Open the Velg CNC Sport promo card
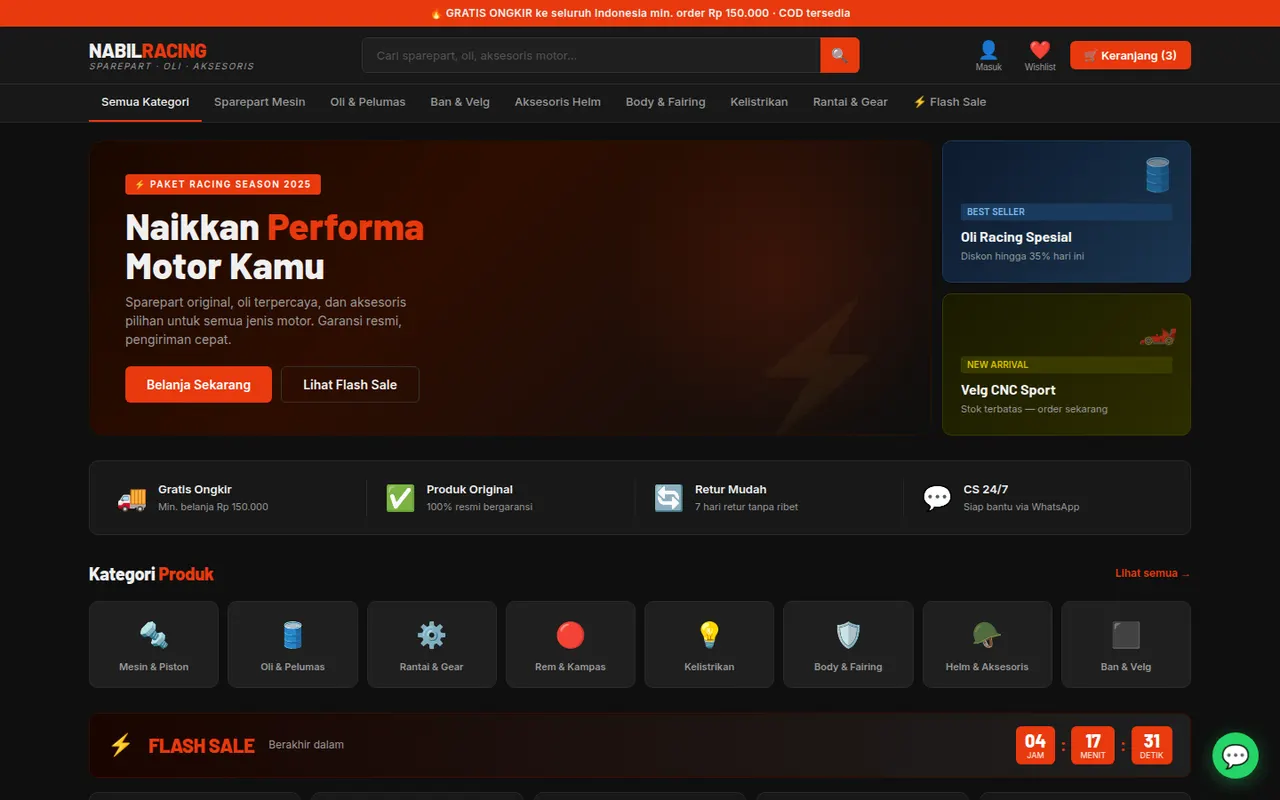The width and height of the screenshot is (1280, 800). (1066, 364)
